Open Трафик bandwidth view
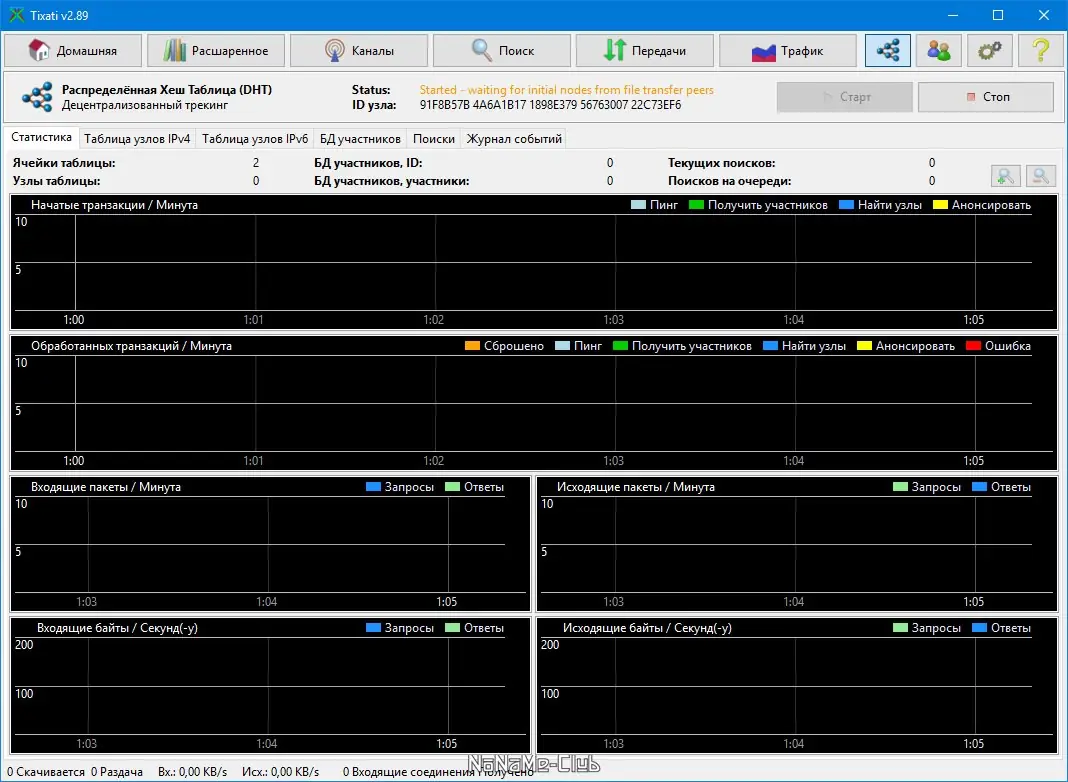1068x782 pixels. coord(788,50)
